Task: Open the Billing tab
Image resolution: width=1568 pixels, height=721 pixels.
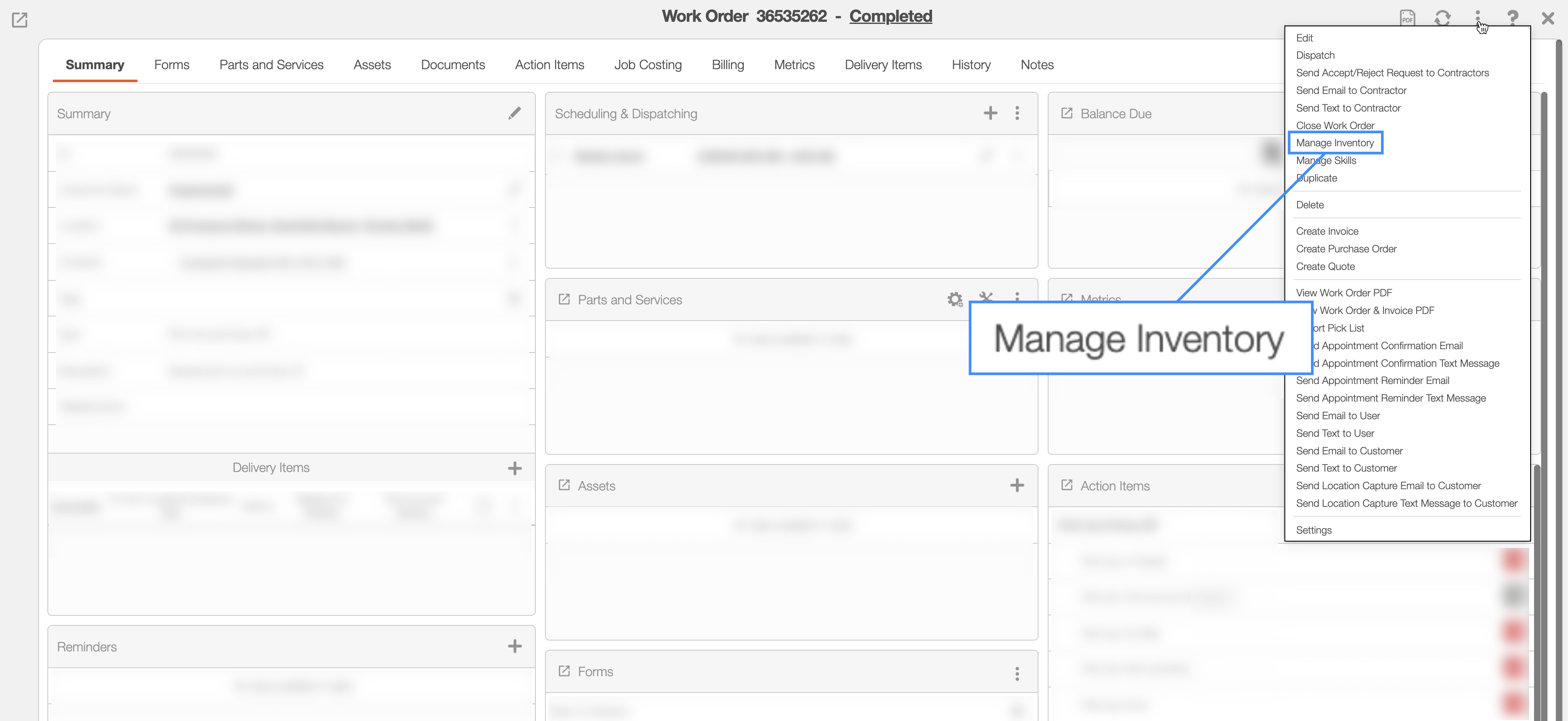Action: [x=727, y=65]
